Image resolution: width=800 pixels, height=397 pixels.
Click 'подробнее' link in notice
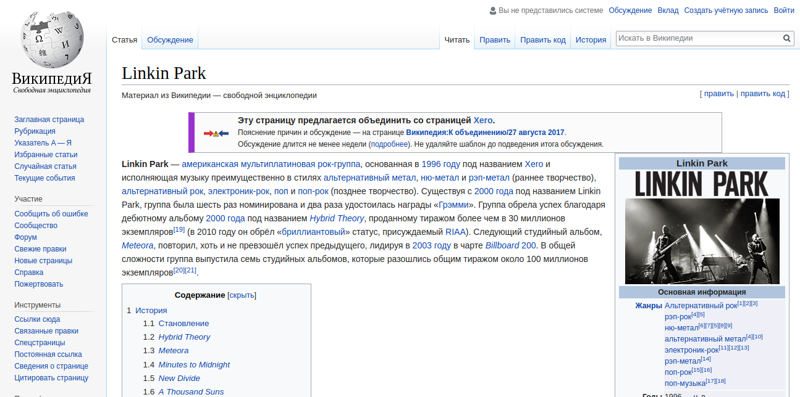(389, 144)
